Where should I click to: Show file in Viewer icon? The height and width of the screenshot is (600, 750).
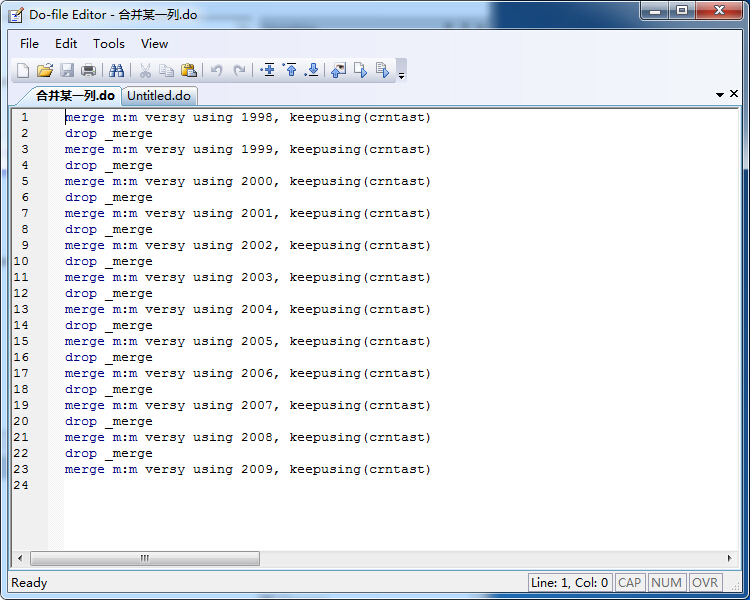point(339,70)
